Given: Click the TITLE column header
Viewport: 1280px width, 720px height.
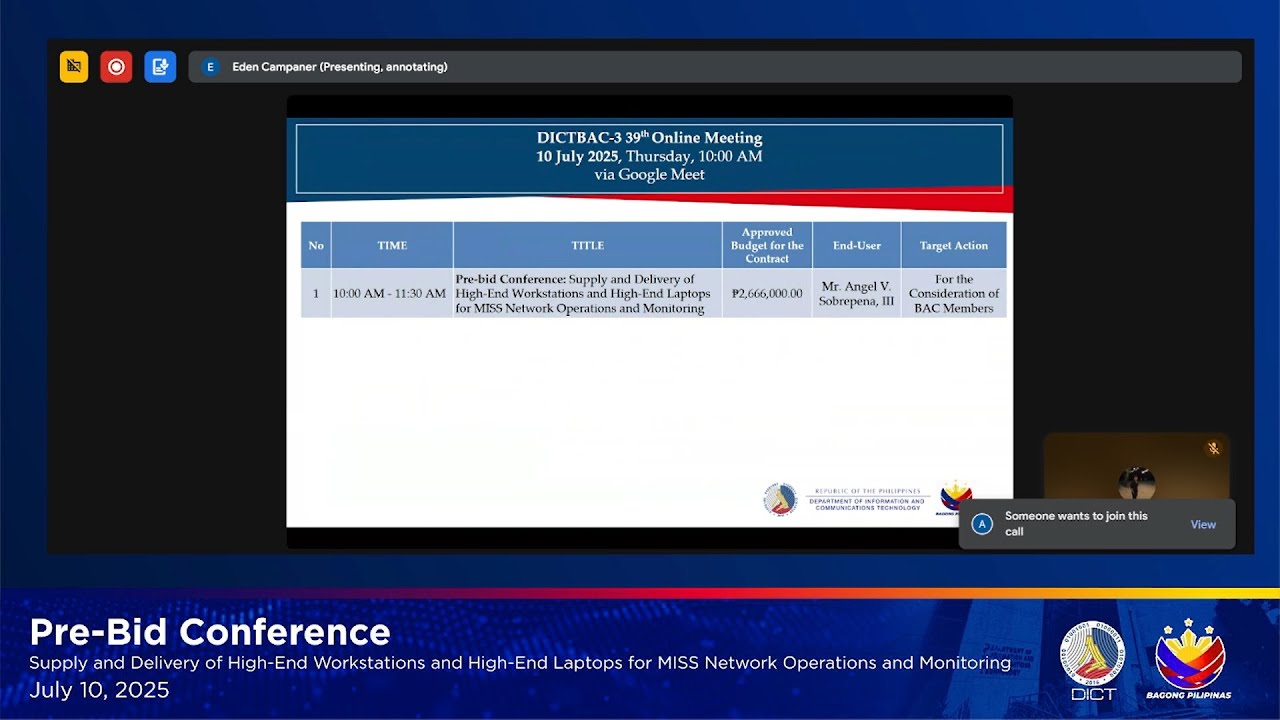Looking at the screenshot, I should [x=587, y=245].
